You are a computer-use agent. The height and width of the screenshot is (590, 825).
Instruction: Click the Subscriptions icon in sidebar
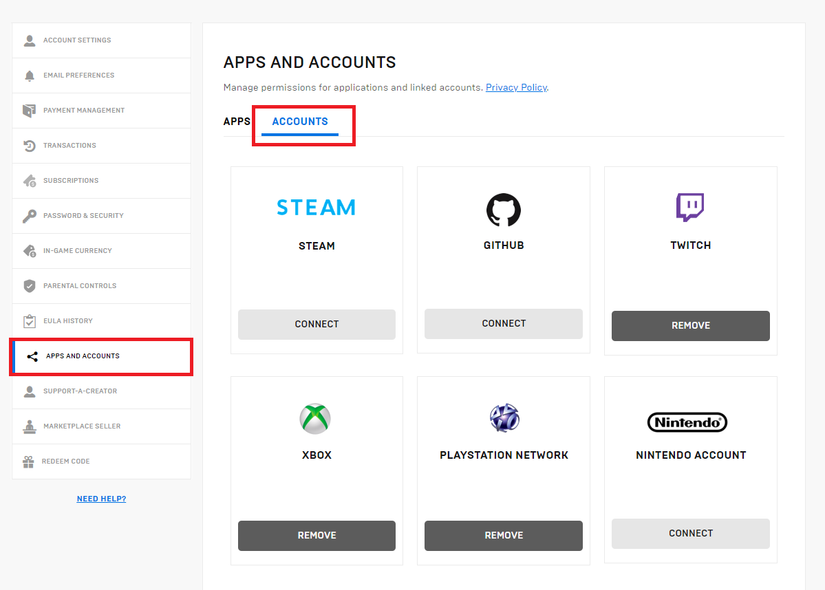29,181
